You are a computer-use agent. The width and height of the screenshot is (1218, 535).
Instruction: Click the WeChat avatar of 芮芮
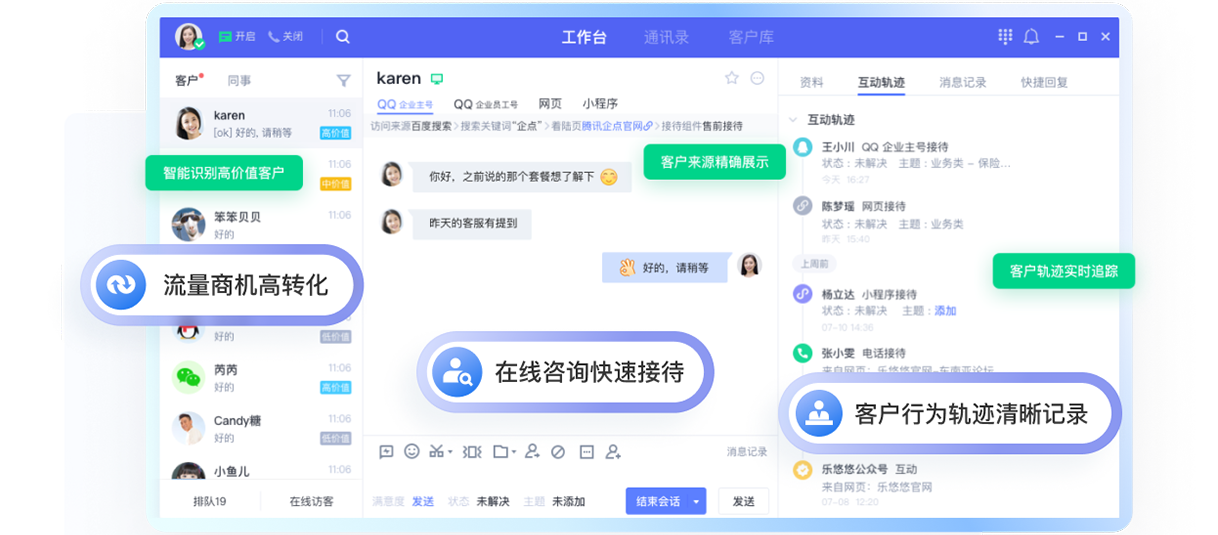188,377
